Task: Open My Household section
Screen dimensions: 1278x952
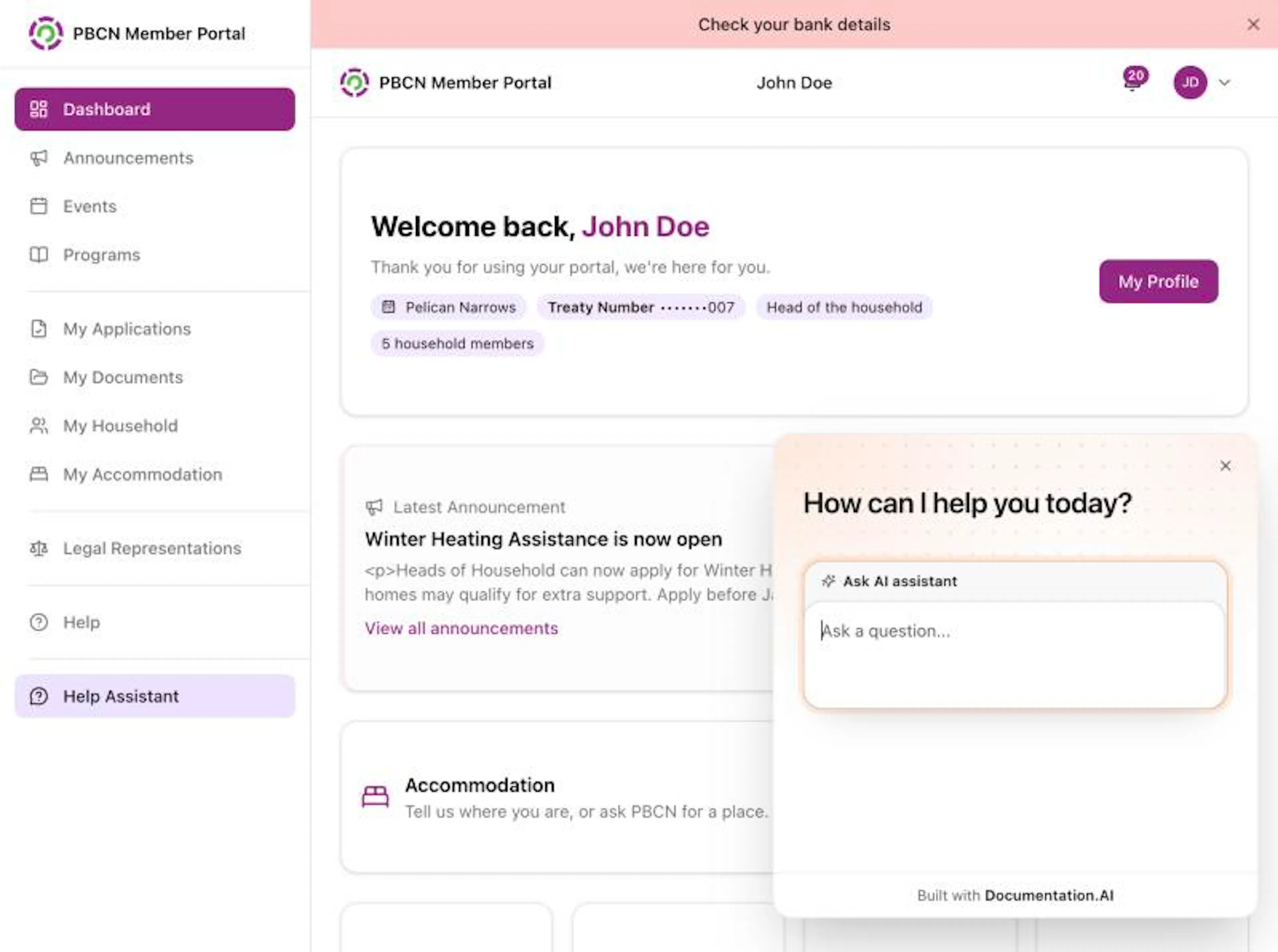Action: [155, 426]
